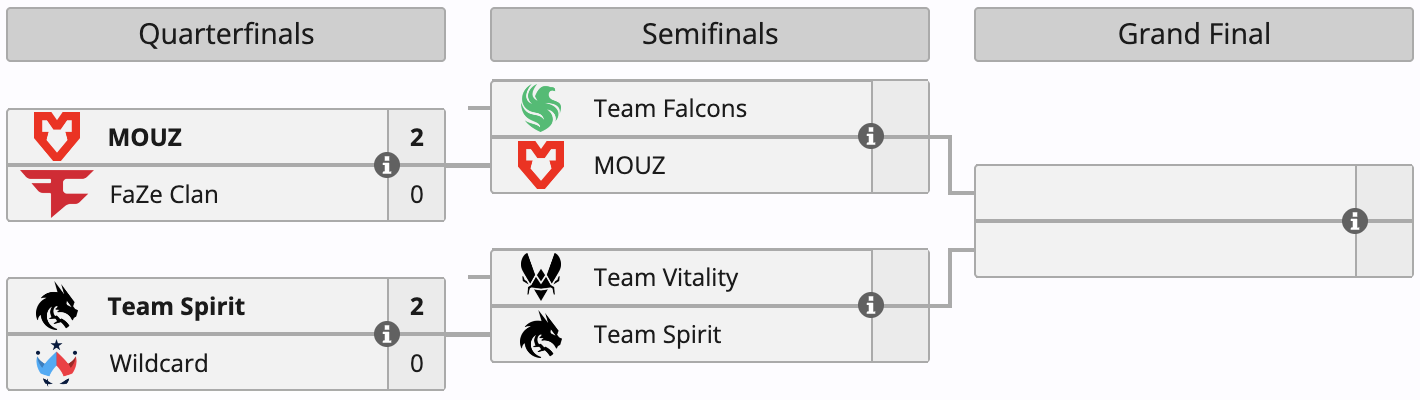Click the empty top Grand Final slot
This screenshot has width=1420, height=400.
(x=1166, y=192)
